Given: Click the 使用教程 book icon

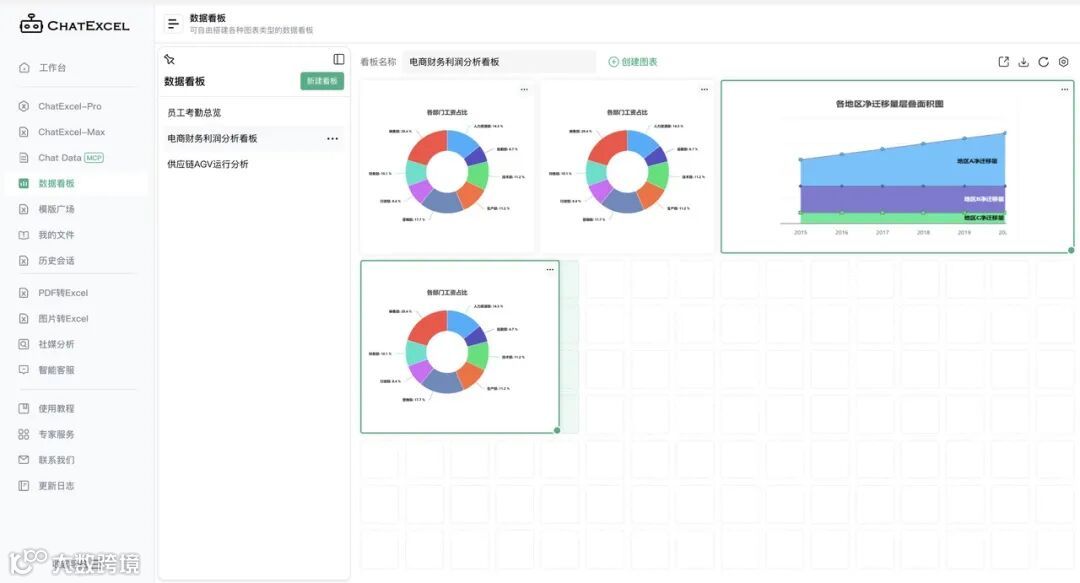Looking at the screenshot, I should pos(24,409).
